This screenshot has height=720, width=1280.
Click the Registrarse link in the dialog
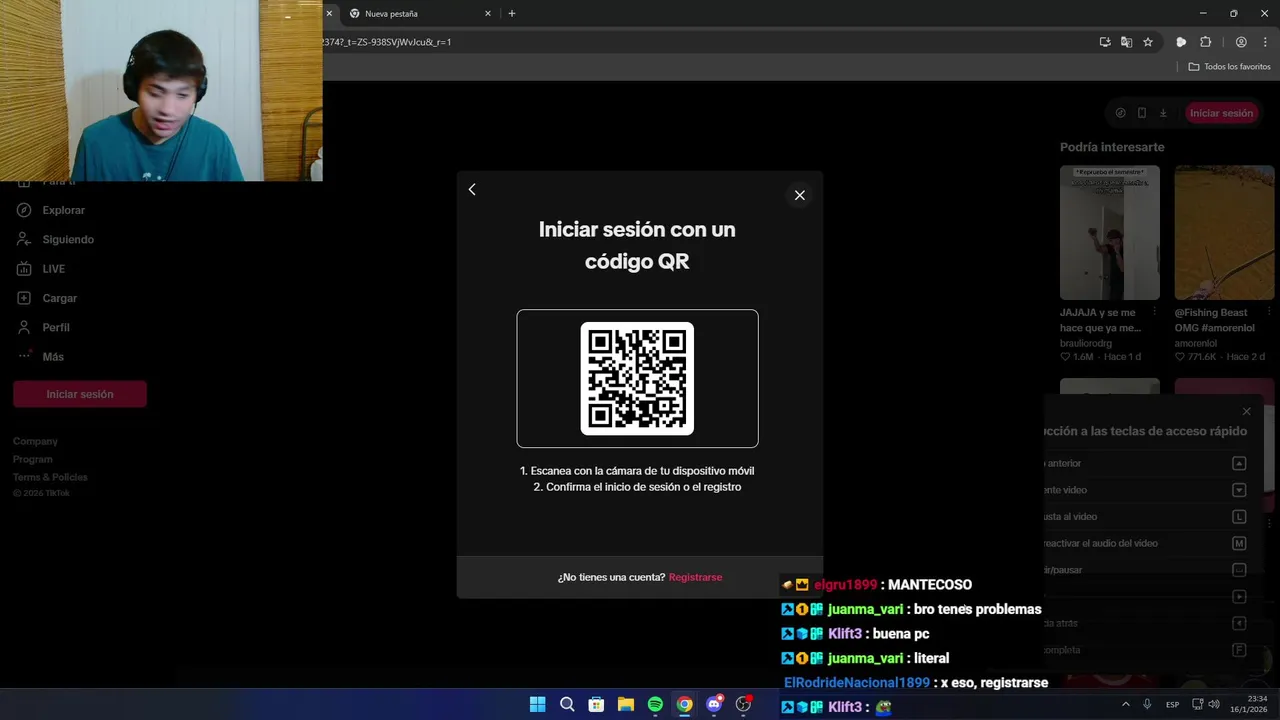(x=695, y=577)
